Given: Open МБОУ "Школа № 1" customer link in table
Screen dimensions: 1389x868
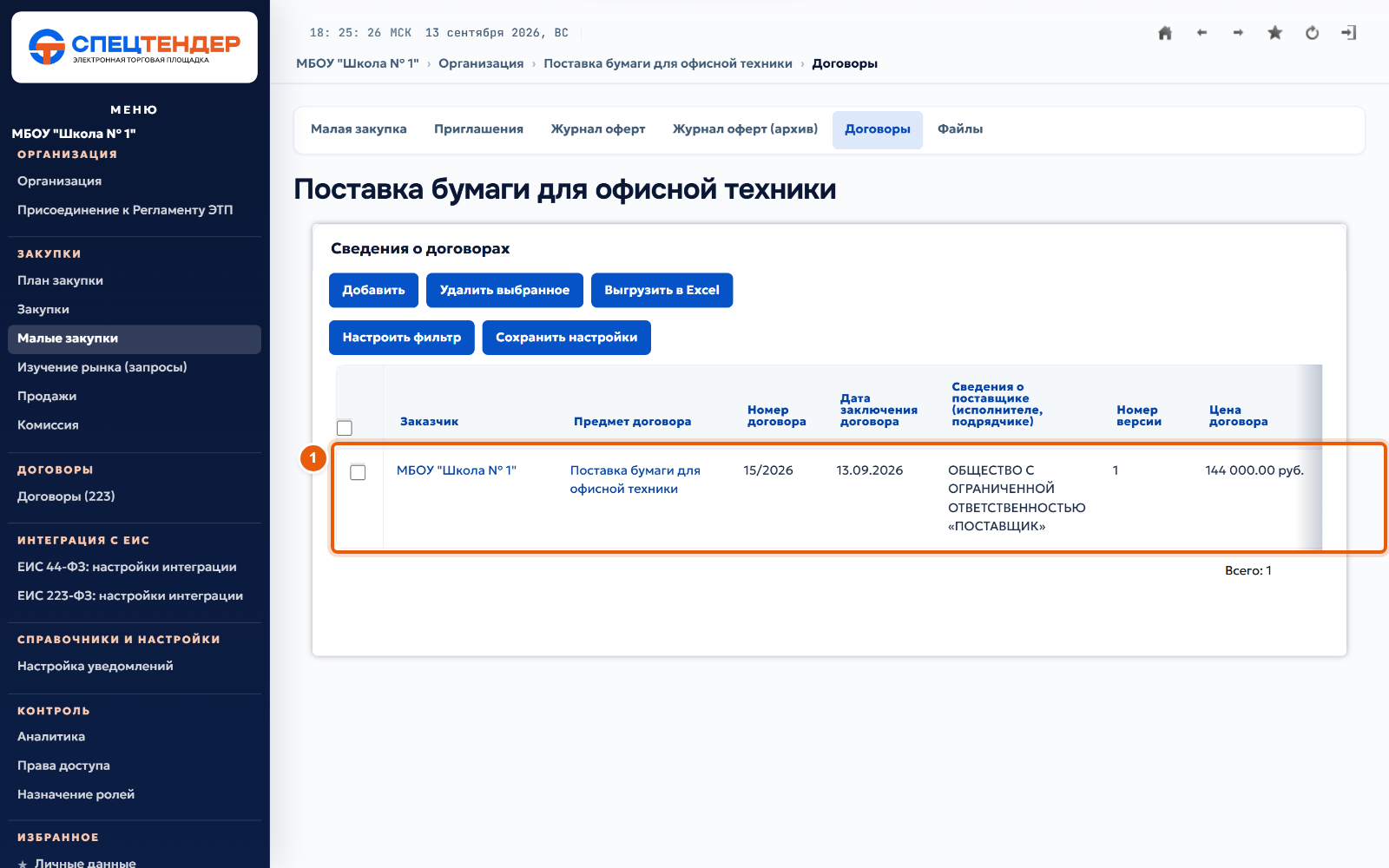Looking at the screenshot, I should pyautogui.click(x=457, y=470).
